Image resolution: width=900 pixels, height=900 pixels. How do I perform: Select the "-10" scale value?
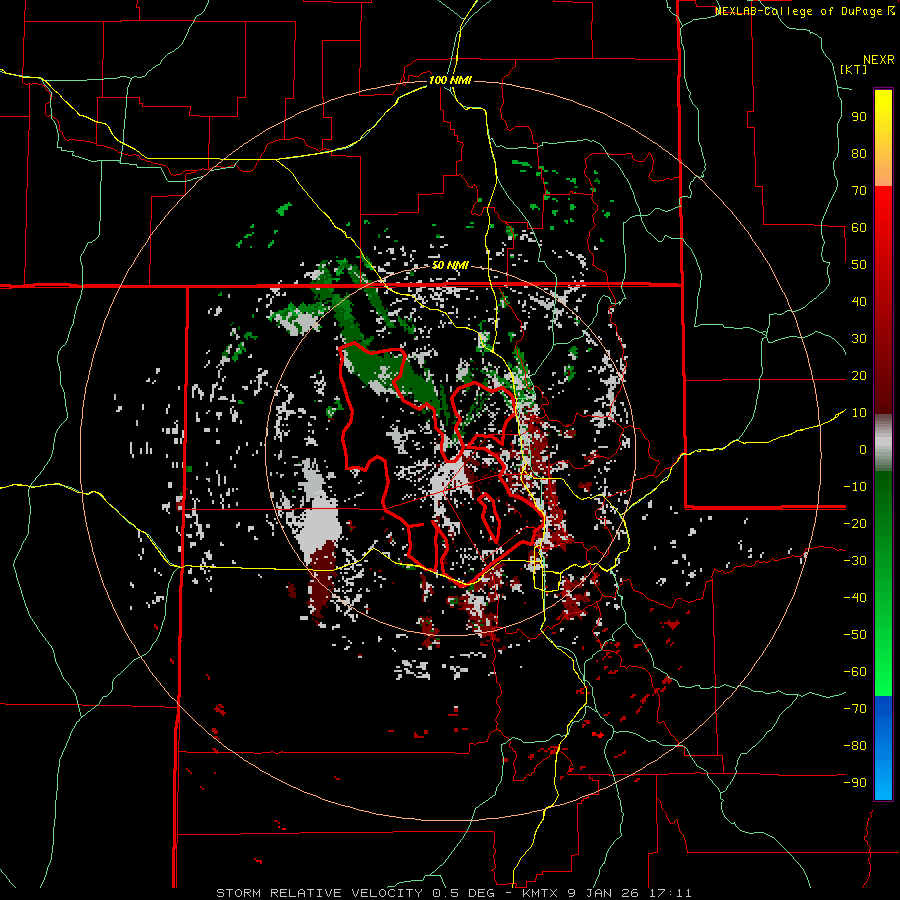(x=855, y=487)
